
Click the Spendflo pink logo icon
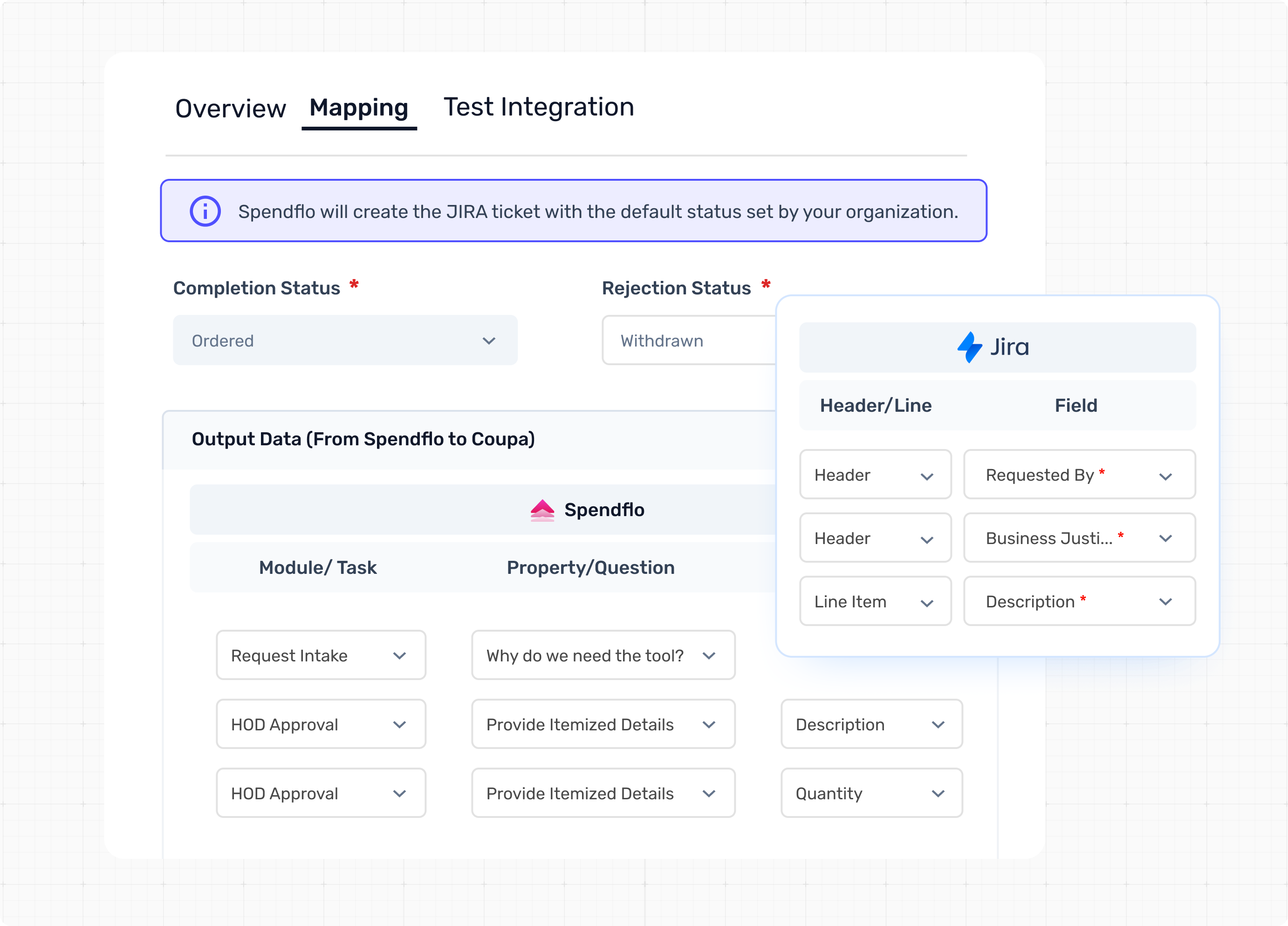[542, 510]
